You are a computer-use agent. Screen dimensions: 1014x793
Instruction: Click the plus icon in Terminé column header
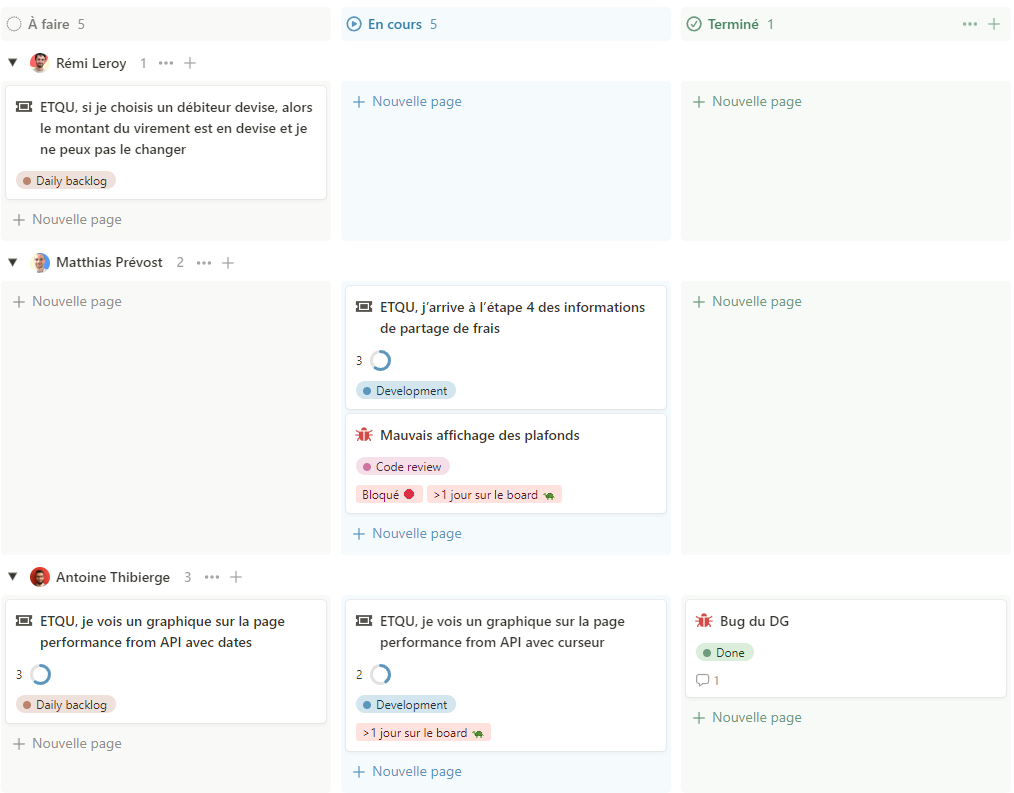pos(993,24)
